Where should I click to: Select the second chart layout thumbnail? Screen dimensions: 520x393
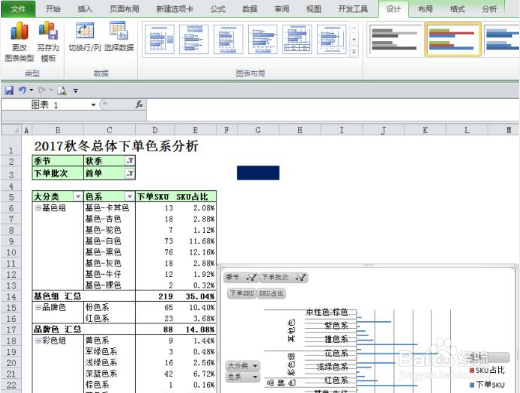tap(194, 39)
